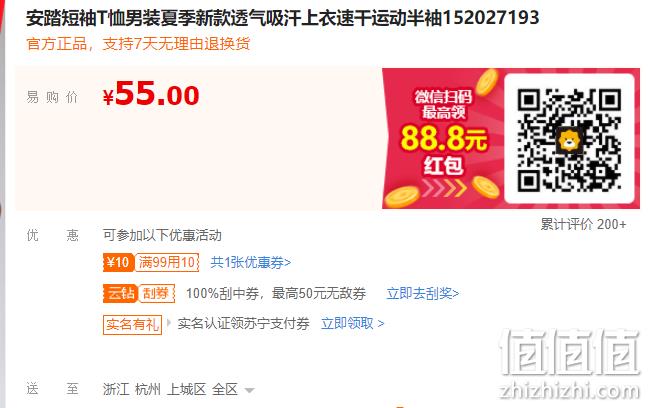649x408 pixels.
Task: Click the ¥10 coupon badge
Action: [118, 262]
